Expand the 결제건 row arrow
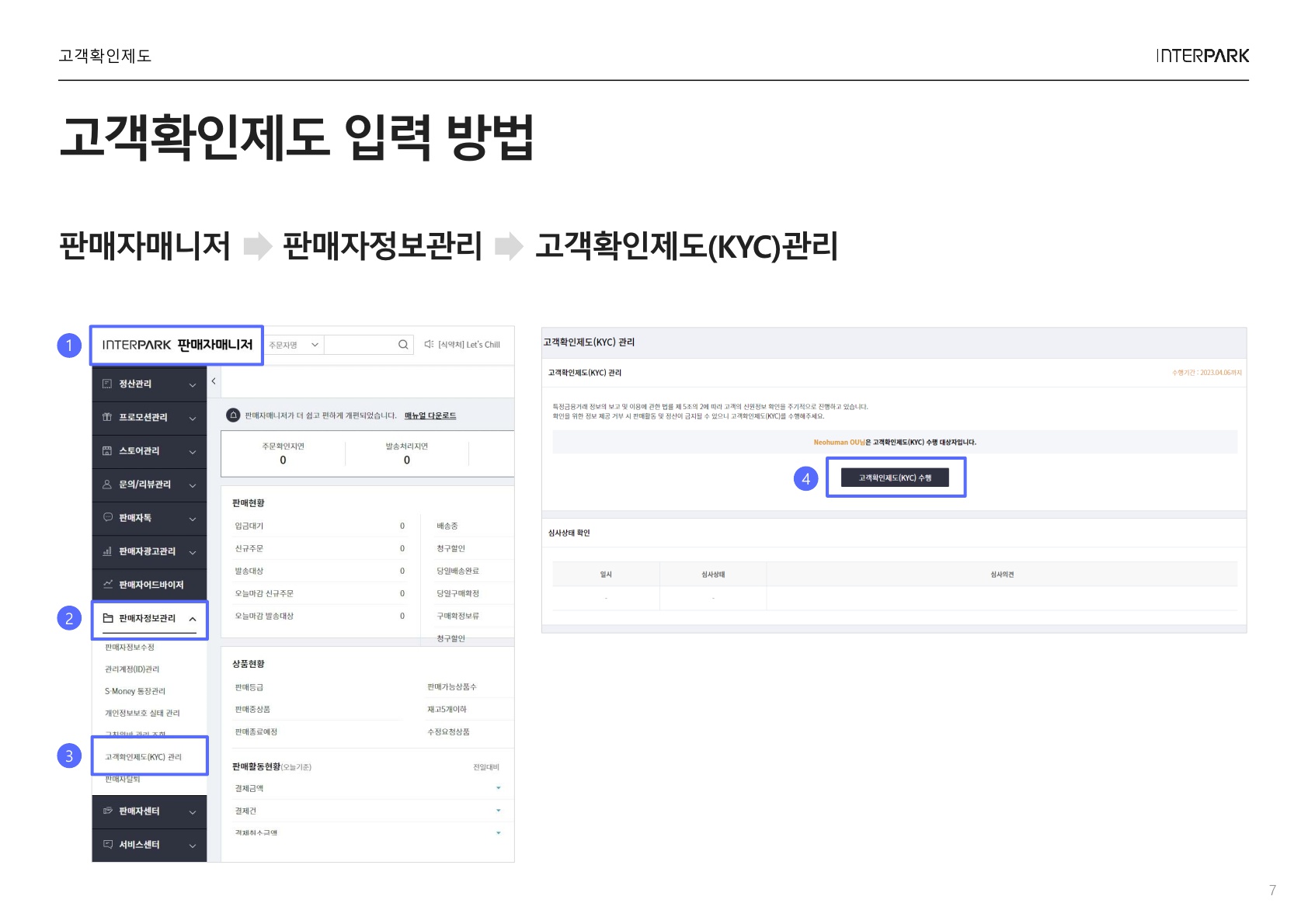1308x924 pixels. (499, 811)
